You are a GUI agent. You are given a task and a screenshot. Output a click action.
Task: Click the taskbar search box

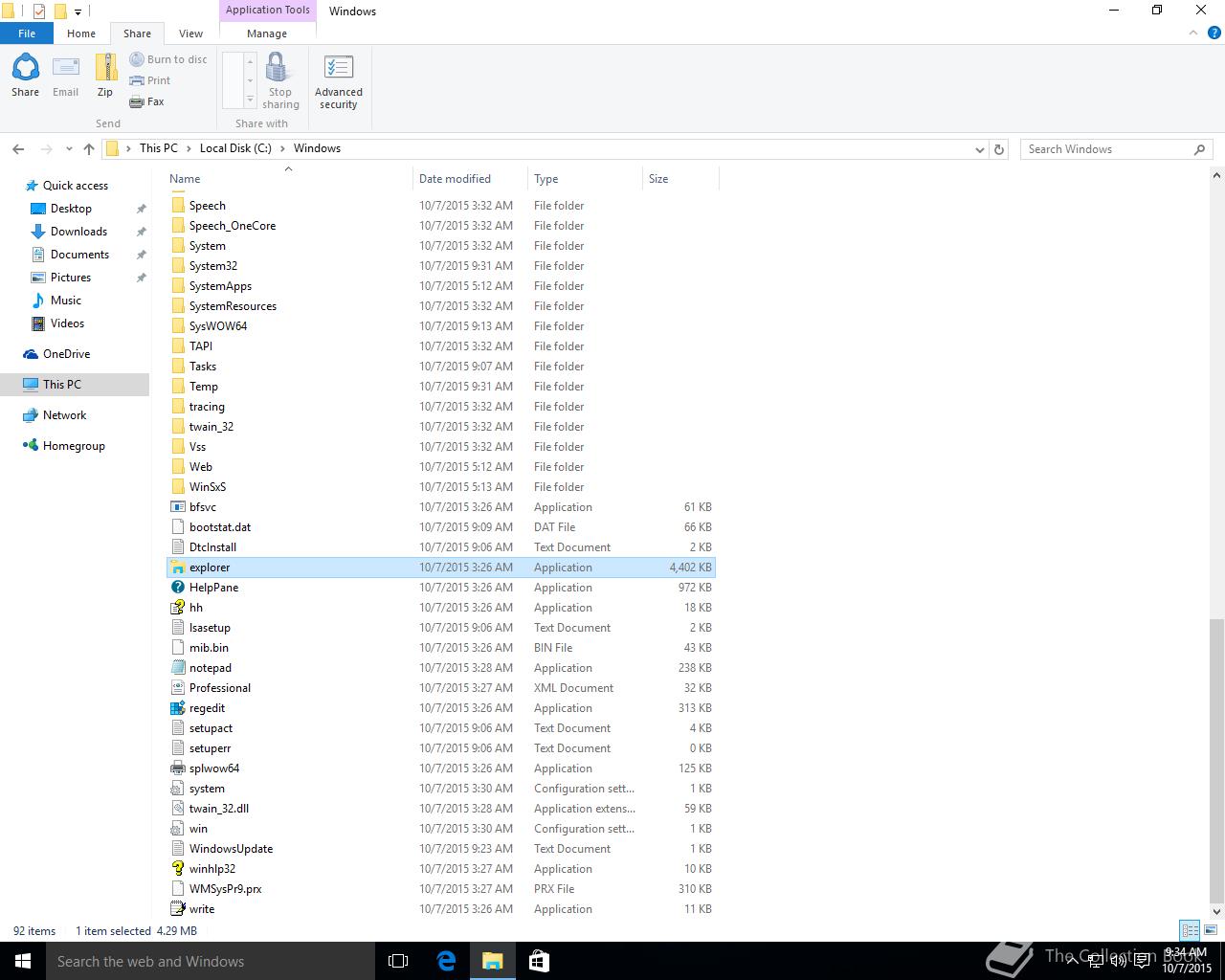(x=211, y=961)
